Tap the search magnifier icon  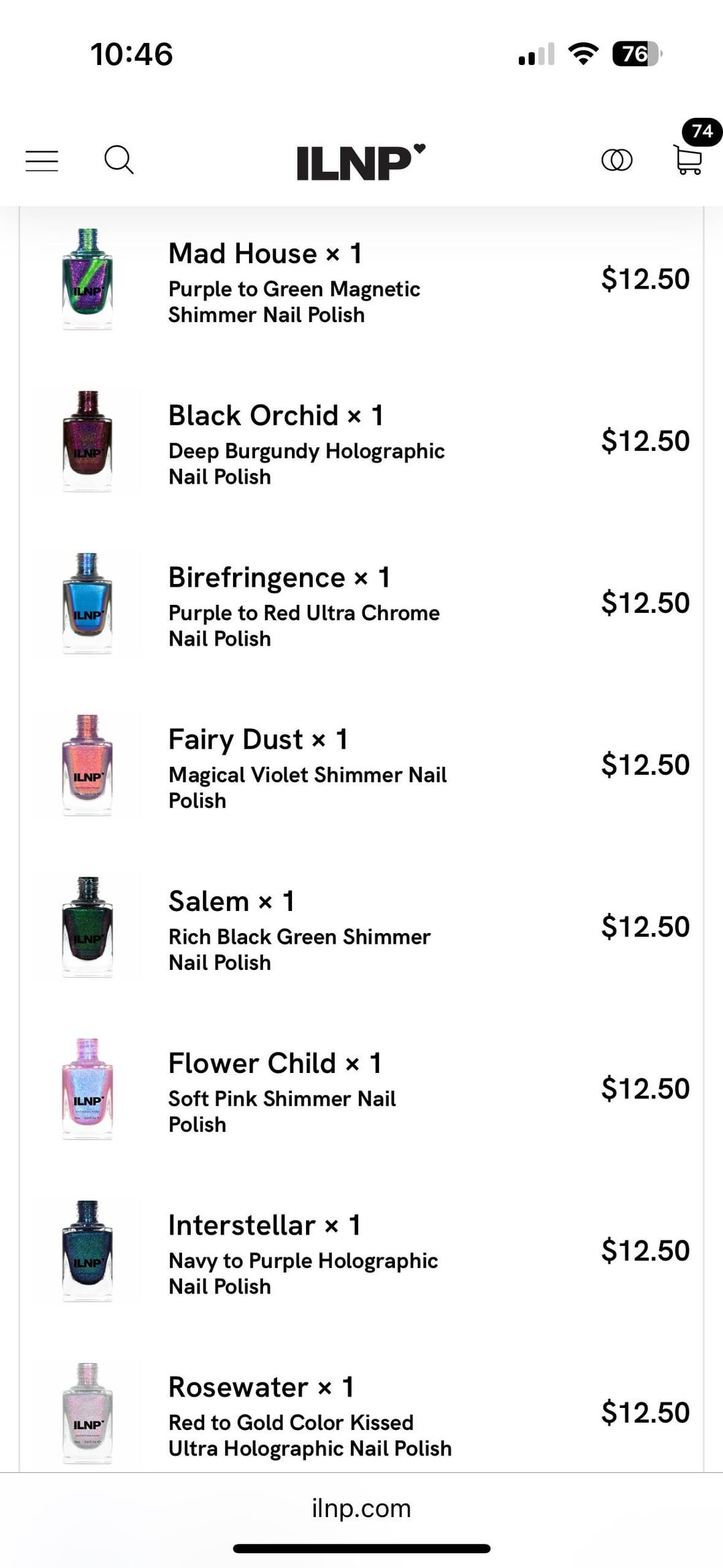tap(119, 160)
